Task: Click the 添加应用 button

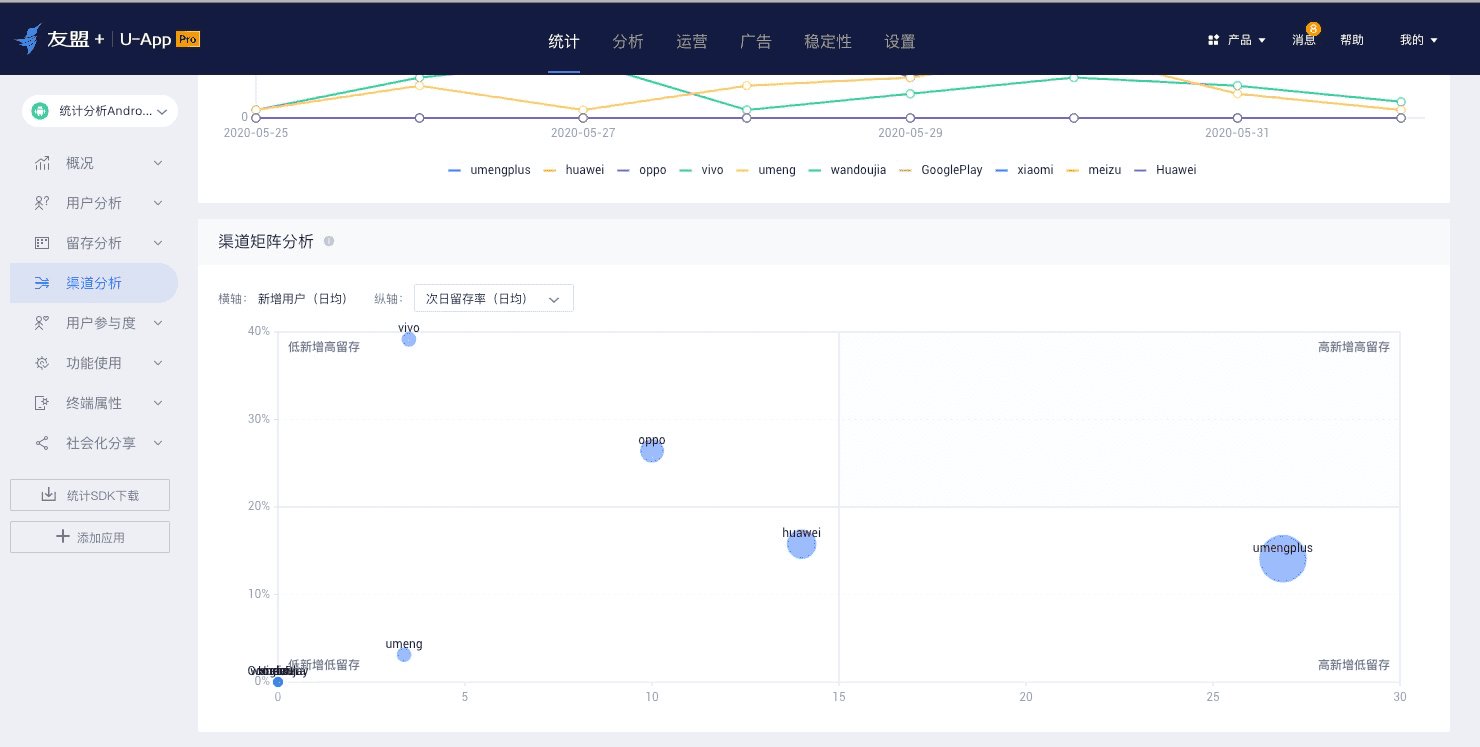Action: (x=90, y=537)
